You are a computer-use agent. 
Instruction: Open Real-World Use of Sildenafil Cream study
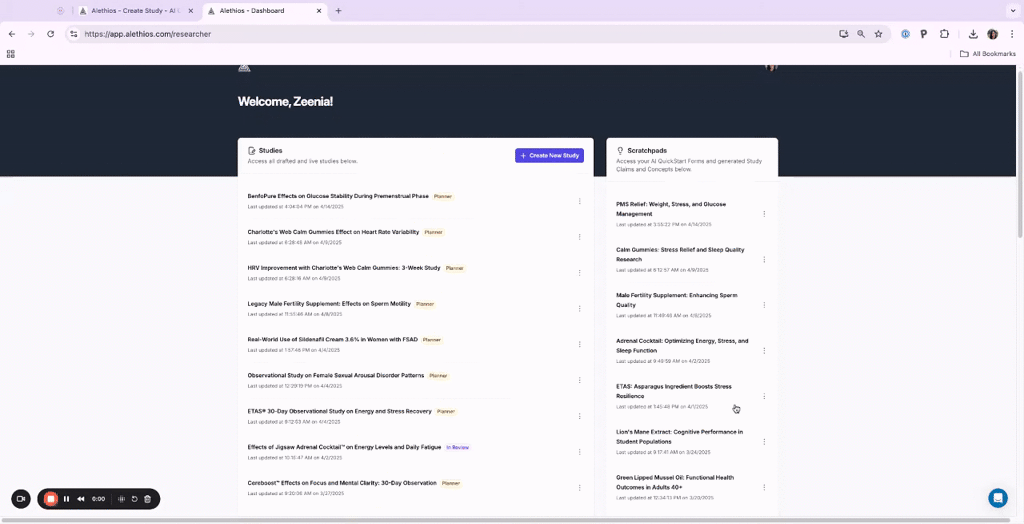tap(332, 340)
